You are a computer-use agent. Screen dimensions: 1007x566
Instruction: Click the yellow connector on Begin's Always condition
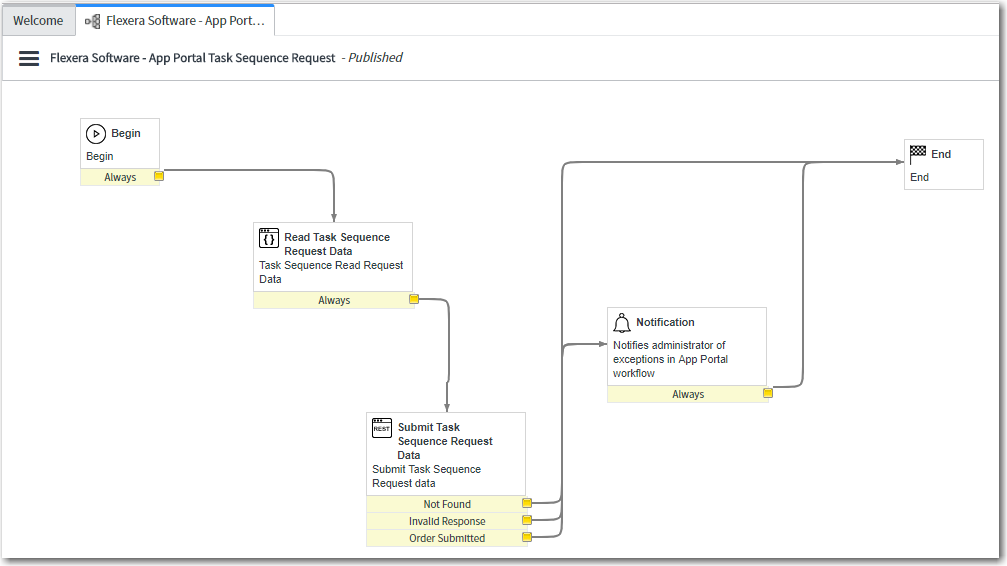pos(159,176)
